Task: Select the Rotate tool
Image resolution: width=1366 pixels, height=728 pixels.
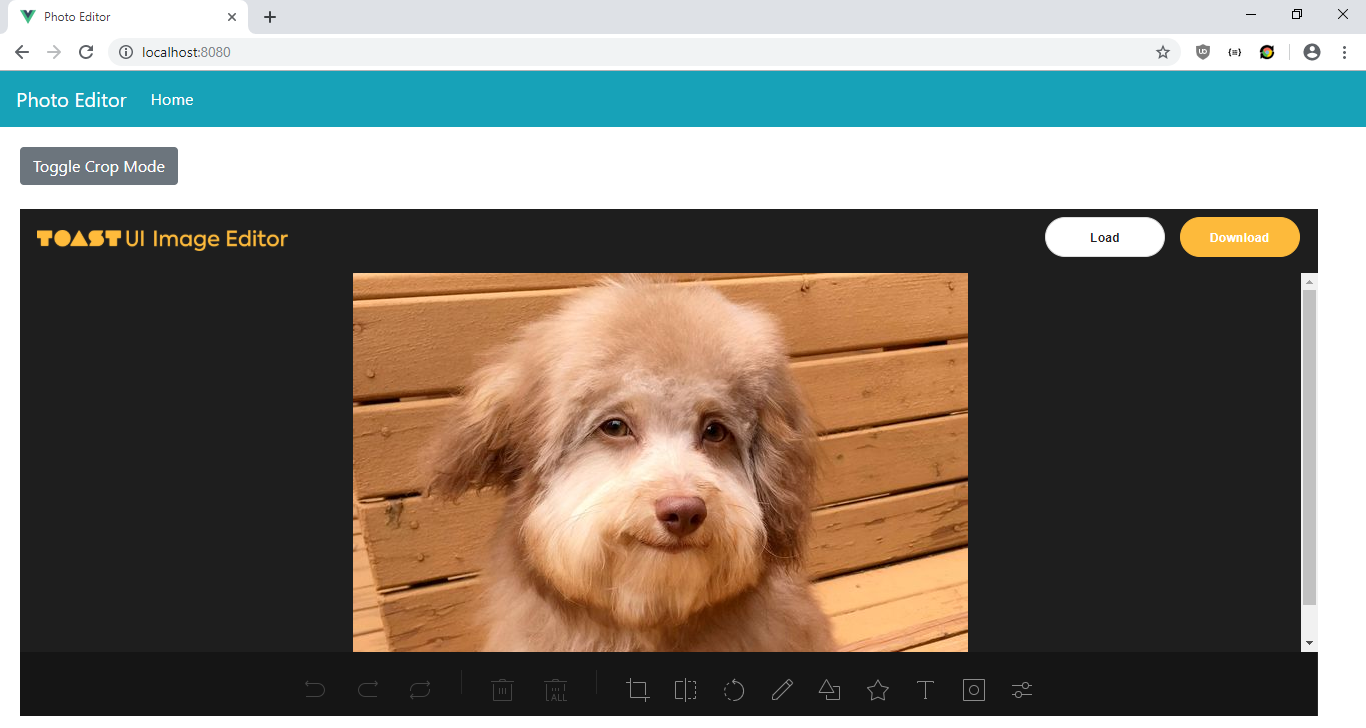Action: click(x=734, y=690)
